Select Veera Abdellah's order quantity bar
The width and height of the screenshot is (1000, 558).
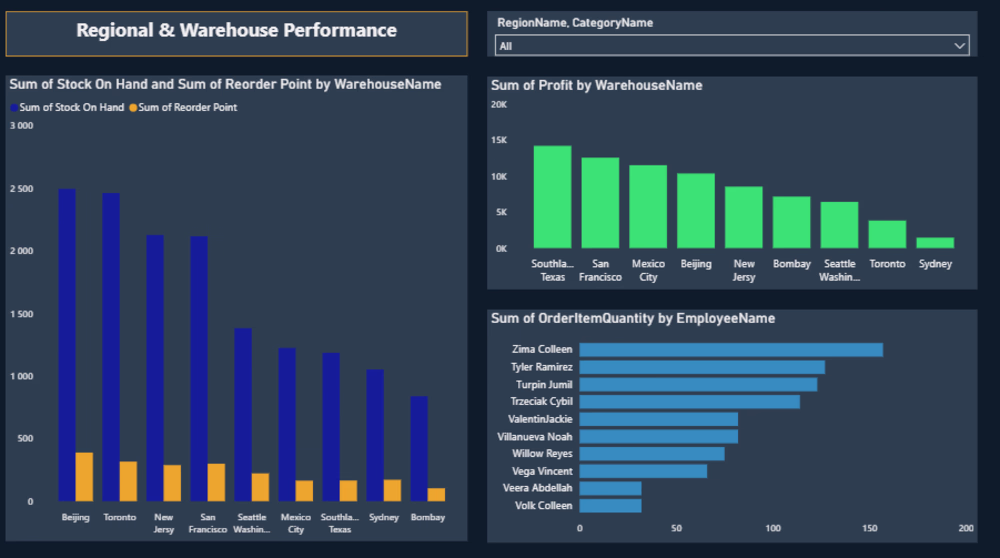coord(610,488)
